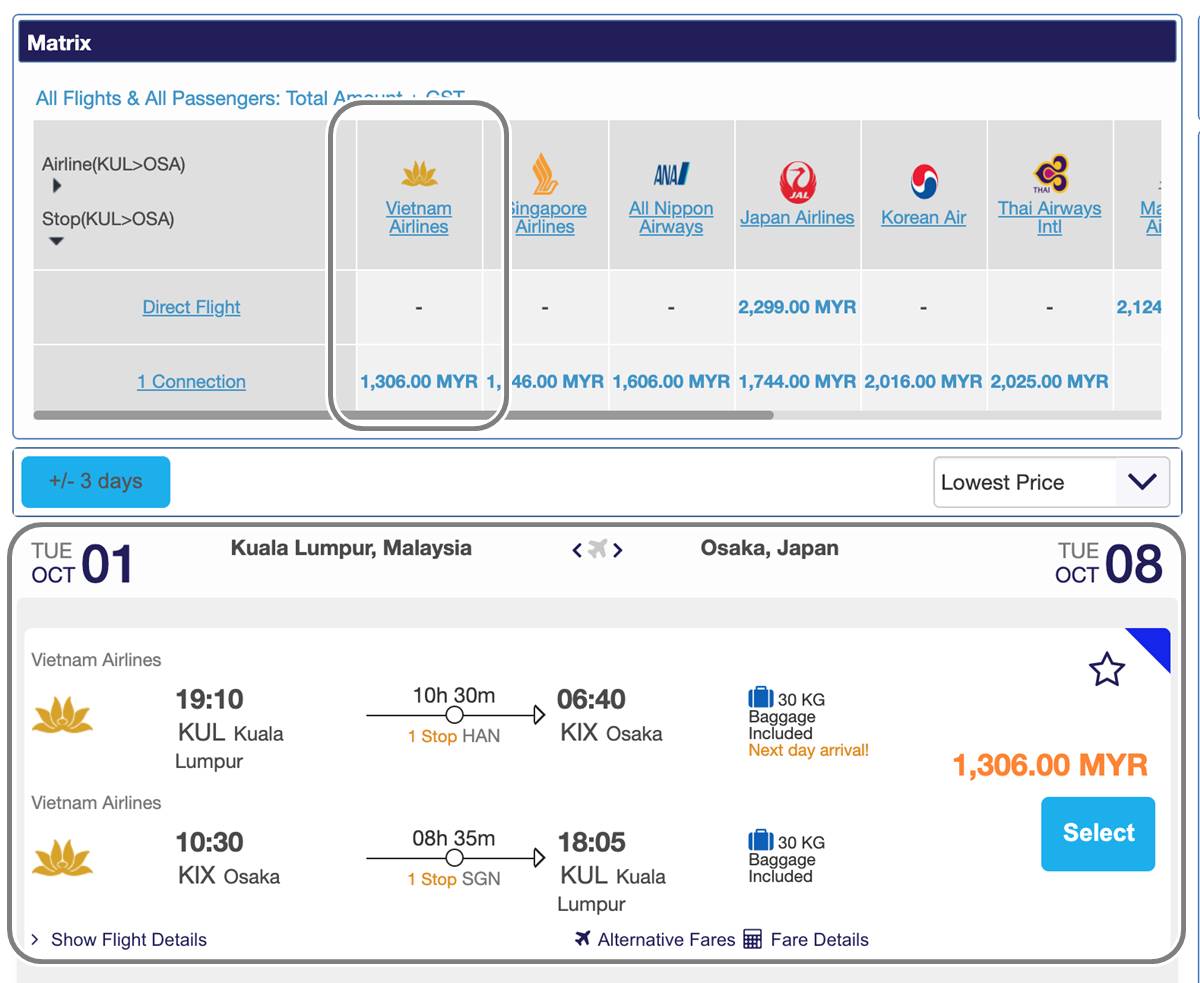Select the 2,299.00 MYR Japan Airlines direct fare
This screenshot has height=983, width=1200.
(797, 307)
